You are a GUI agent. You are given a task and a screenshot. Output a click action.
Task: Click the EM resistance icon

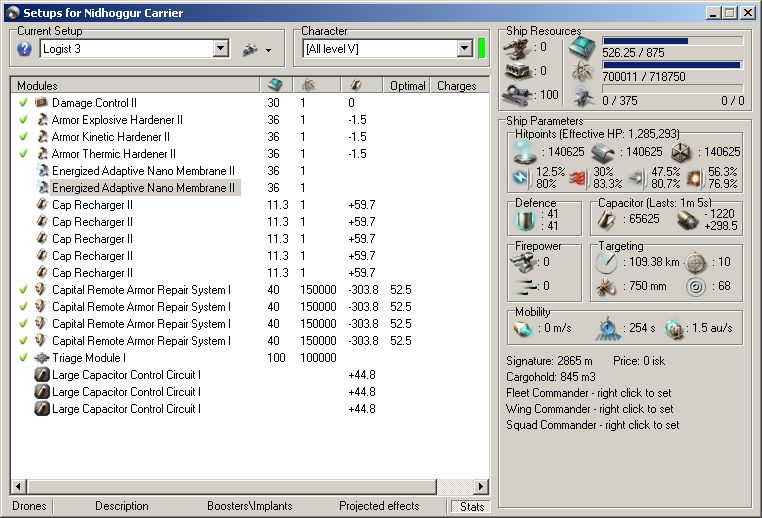click(522, 178)
